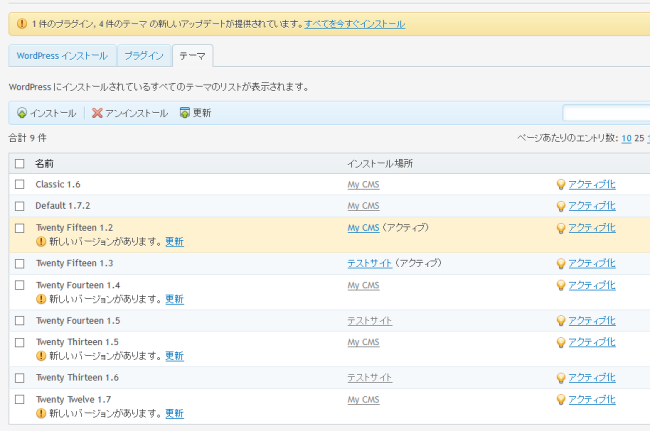
Task: Switch to the WordPress インストール tab
Action: click(62, 56)
